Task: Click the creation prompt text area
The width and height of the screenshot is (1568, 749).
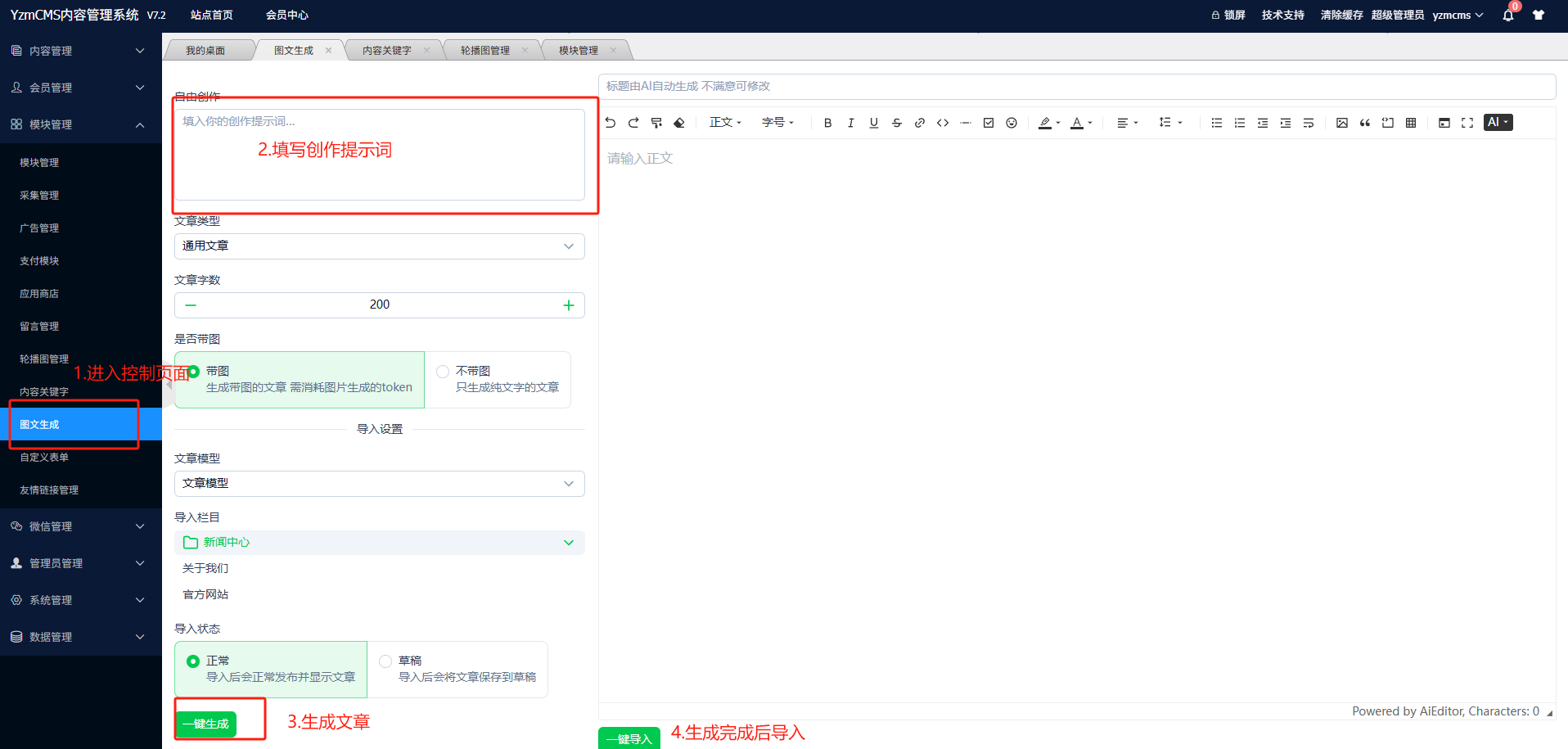Action: click(379, 156)
